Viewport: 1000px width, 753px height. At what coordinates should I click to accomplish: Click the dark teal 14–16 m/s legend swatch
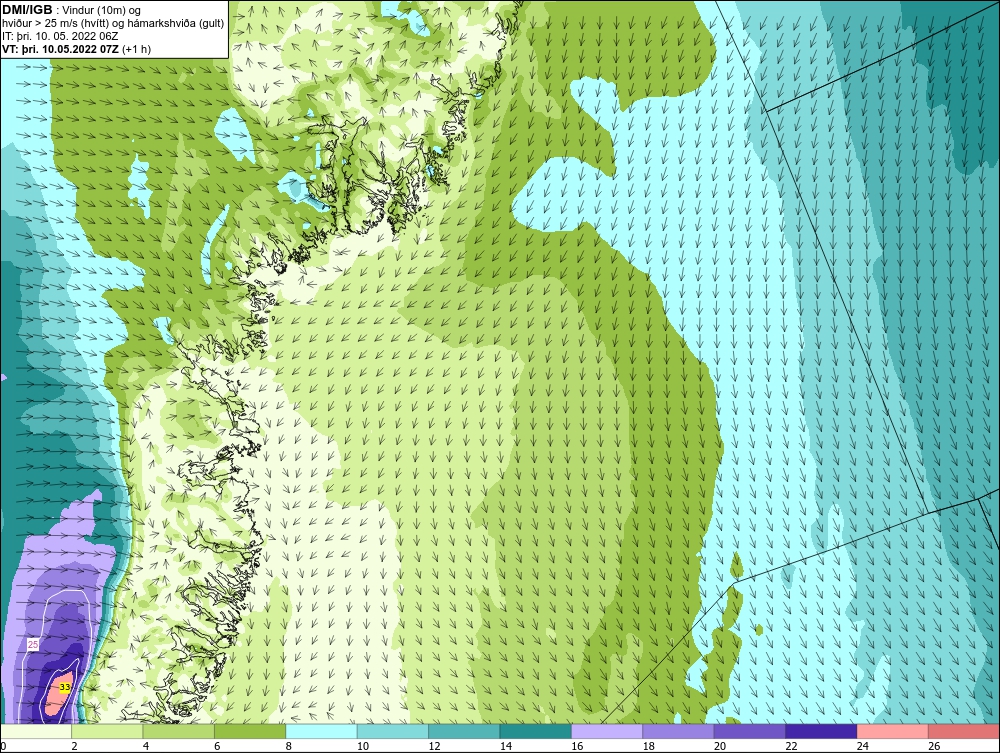pyautogui.click(x=536, y=731)
